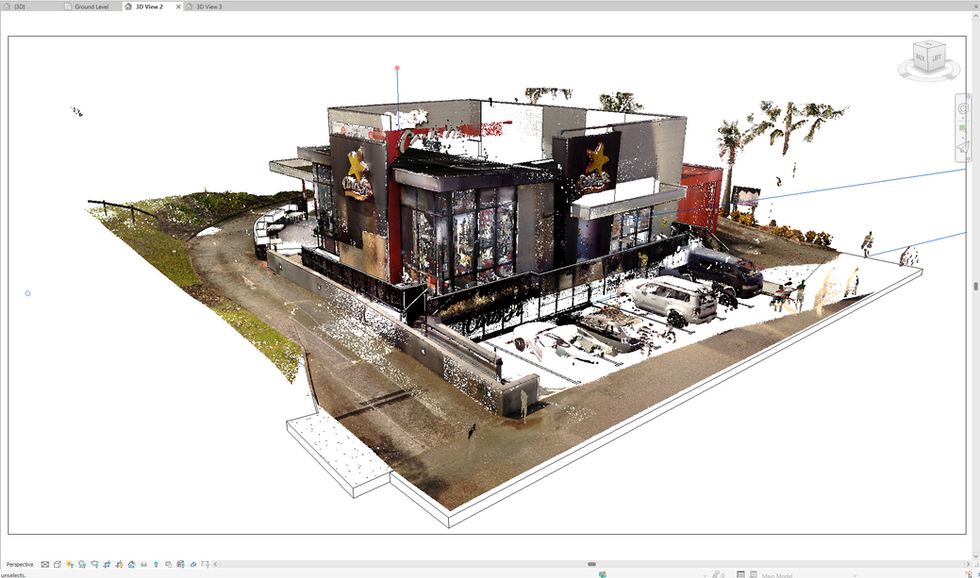Click the vertical scrollbar thumb

976,286
